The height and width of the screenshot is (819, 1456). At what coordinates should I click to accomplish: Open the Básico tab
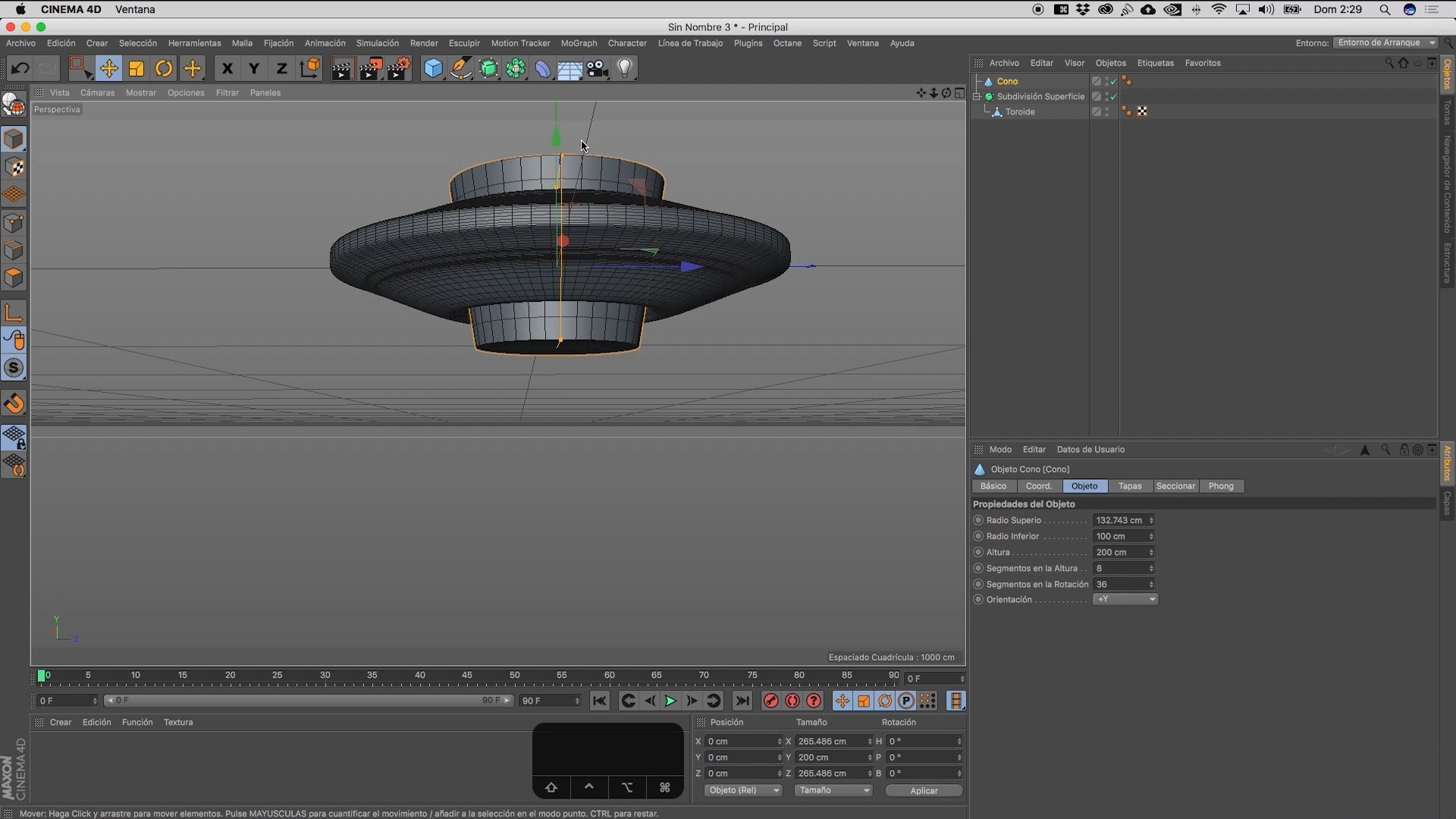click(993, 486)
